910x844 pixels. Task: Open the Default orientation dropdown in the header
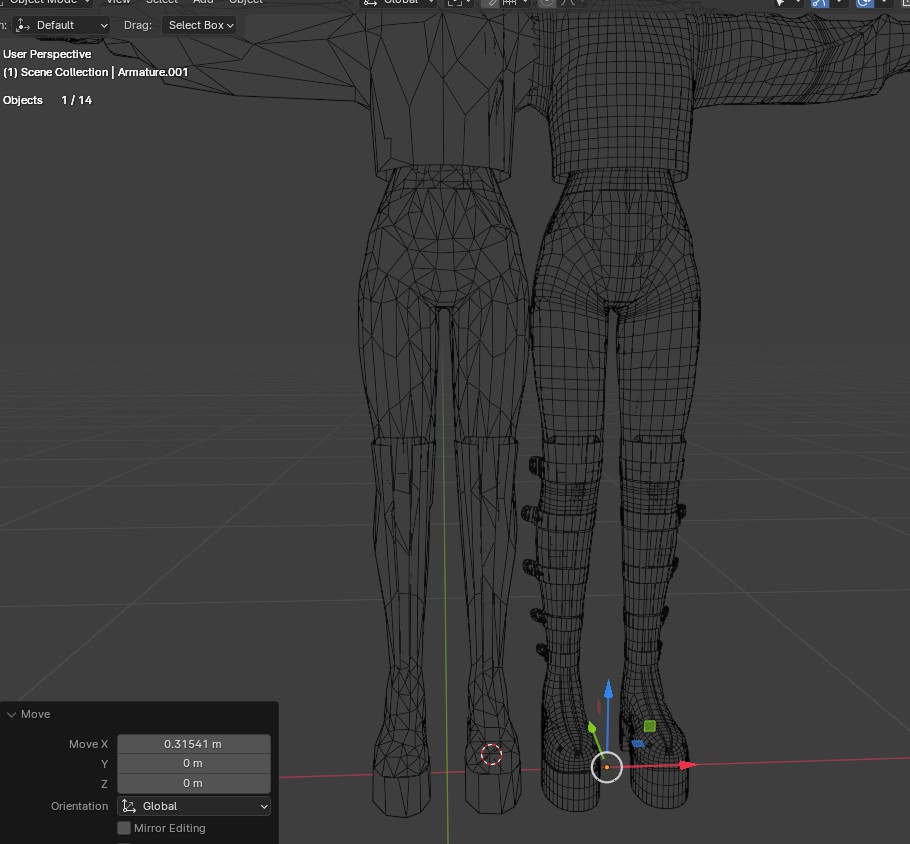62,25
